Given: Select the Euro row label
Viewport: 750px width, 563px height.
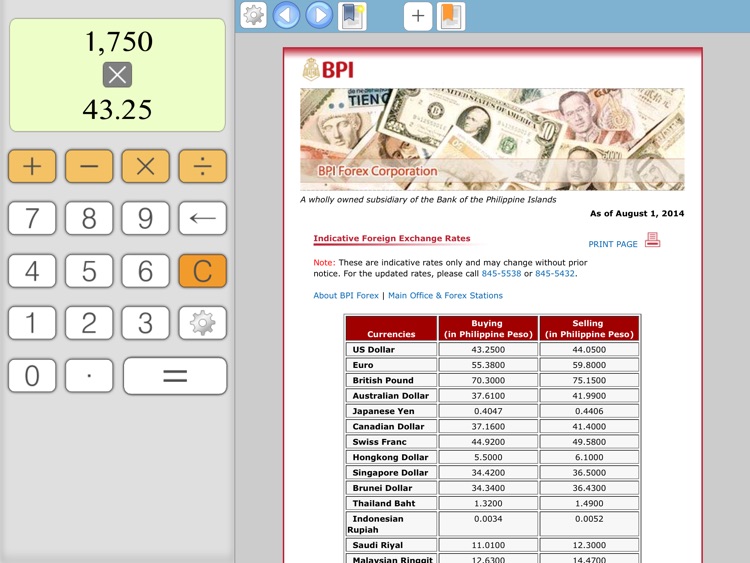Looking at the screenshot, I should click(363, 365).
